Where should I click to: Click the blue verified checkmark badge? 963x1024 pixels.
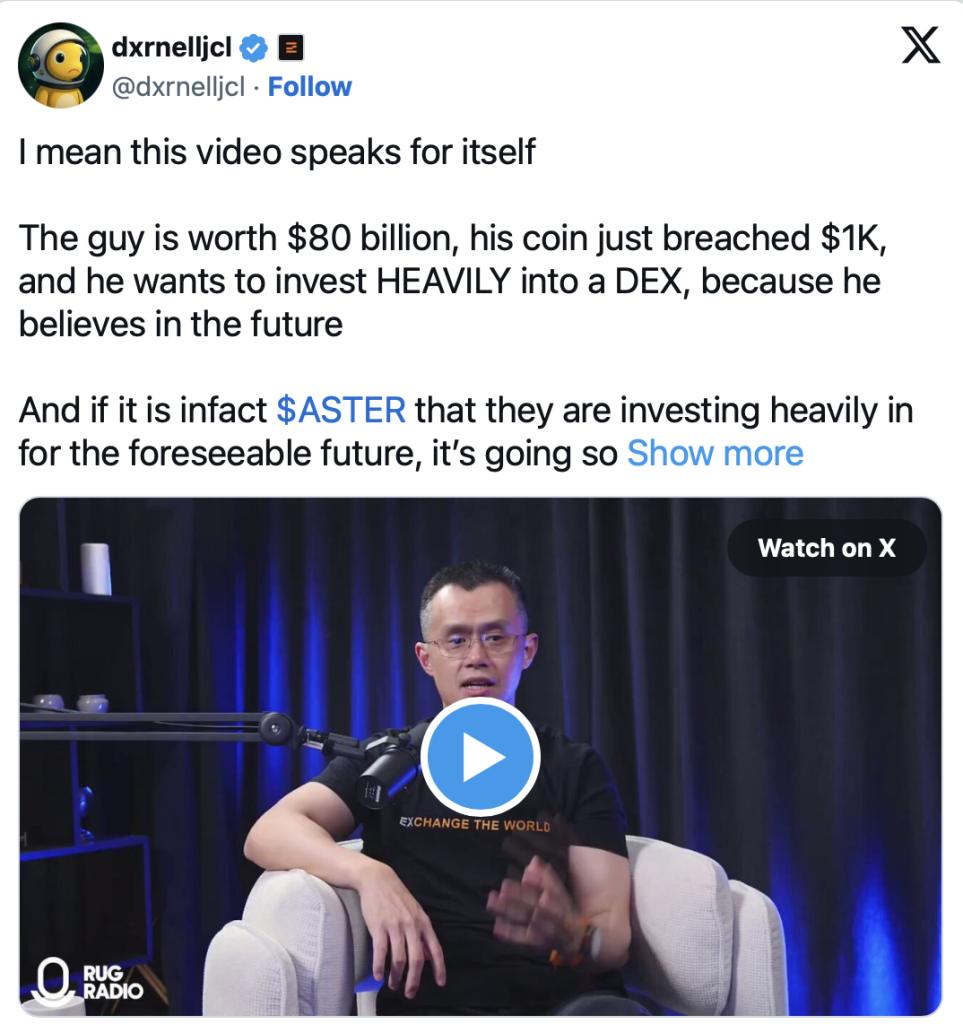pos(254,48)
